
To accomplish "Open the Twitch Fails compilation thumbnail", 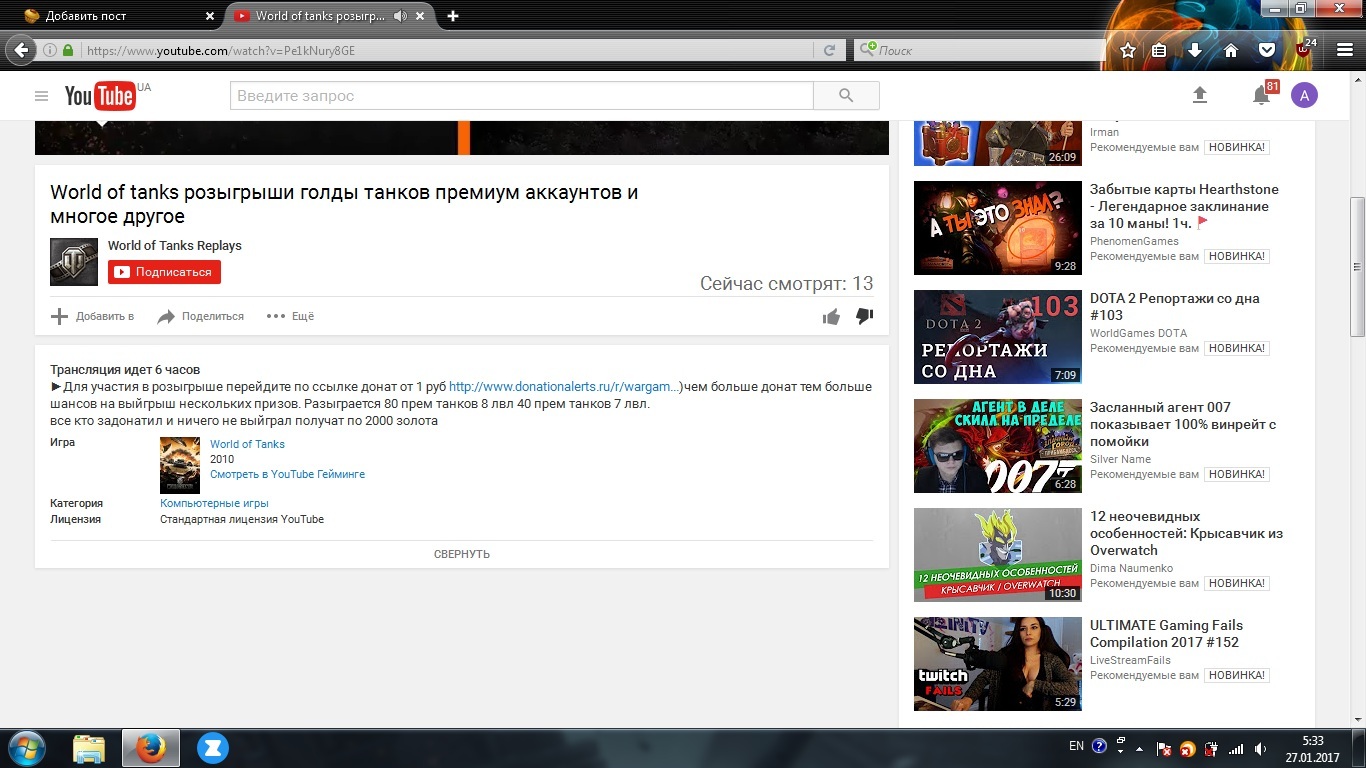I will tap(998, 664).
